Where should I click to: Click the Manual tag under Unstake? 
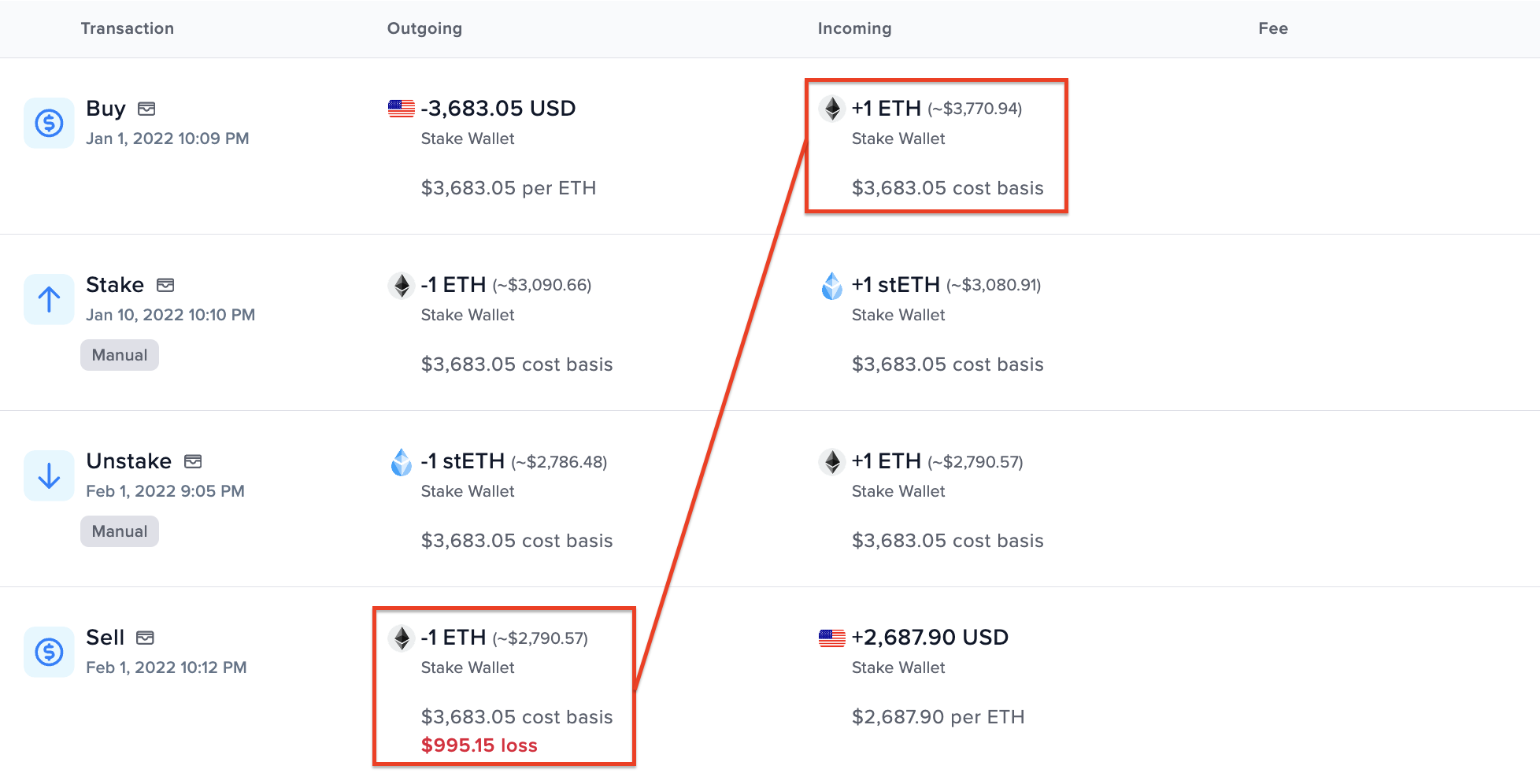120,531
